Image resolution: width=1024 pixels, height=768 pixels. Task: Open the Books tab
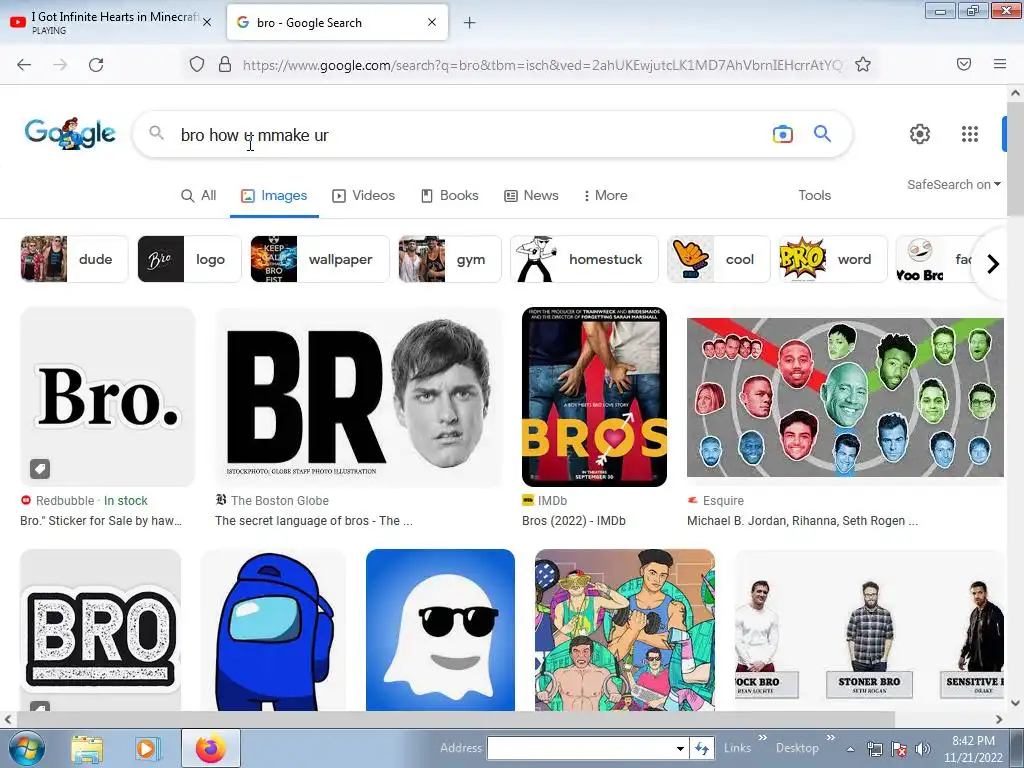[449, 195]
